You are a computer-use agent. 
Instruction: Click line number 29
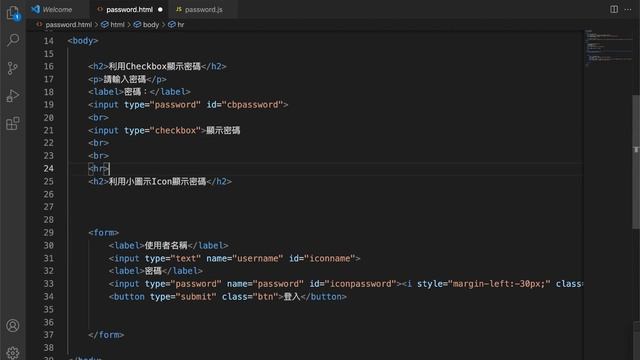pyautogui.click(x=49, y=232)
